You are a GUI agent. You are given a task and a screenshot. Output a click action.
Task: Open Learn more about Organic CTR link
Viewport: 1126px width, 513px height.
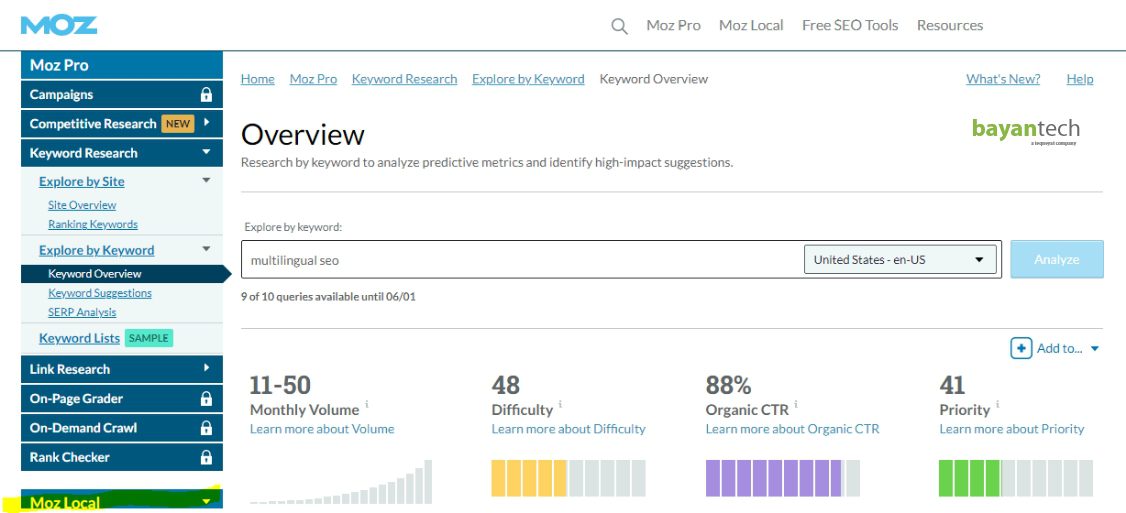pos(793,429)
